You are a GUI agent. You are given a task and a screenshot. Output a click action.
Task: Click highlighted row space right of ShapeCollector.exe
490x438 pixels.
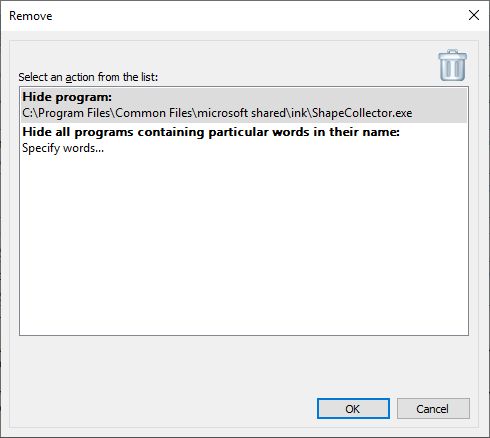coord(440,113)
